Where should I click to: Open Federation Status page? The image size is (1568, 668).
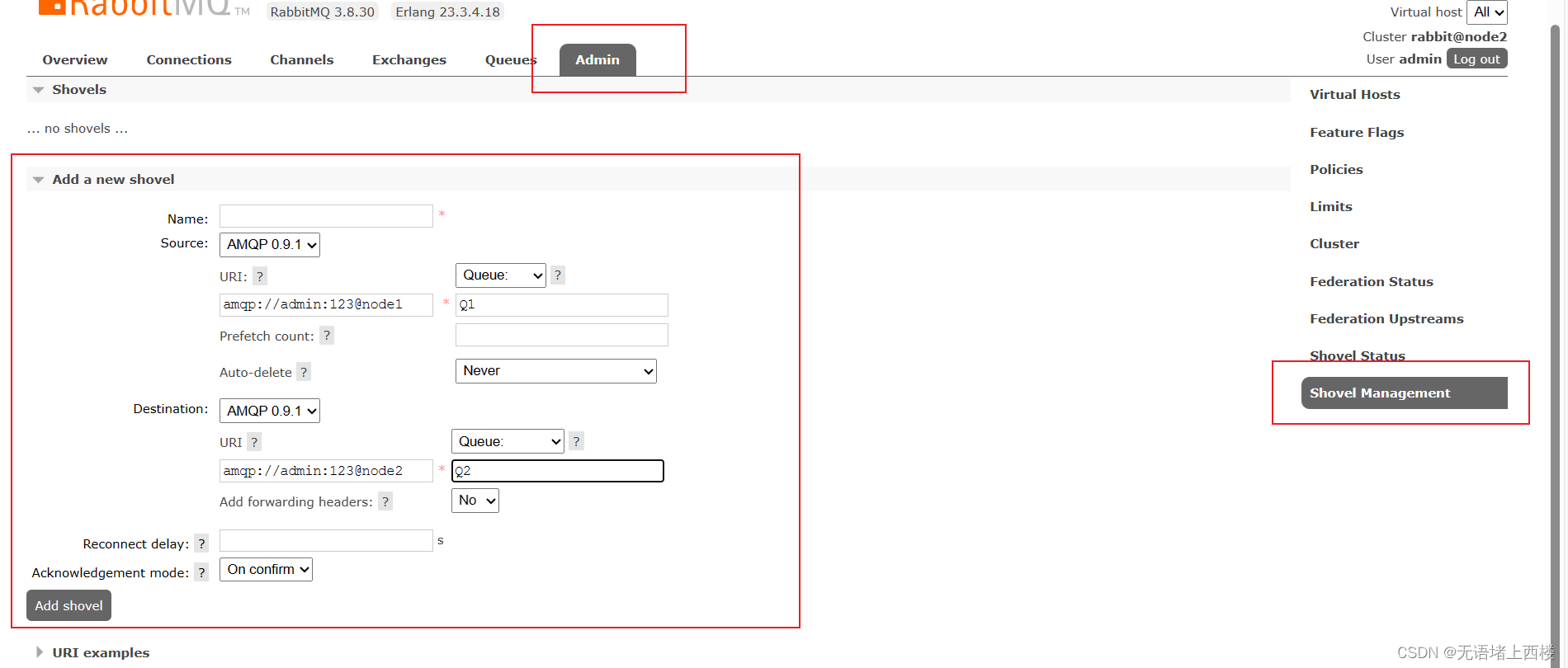1372,281
